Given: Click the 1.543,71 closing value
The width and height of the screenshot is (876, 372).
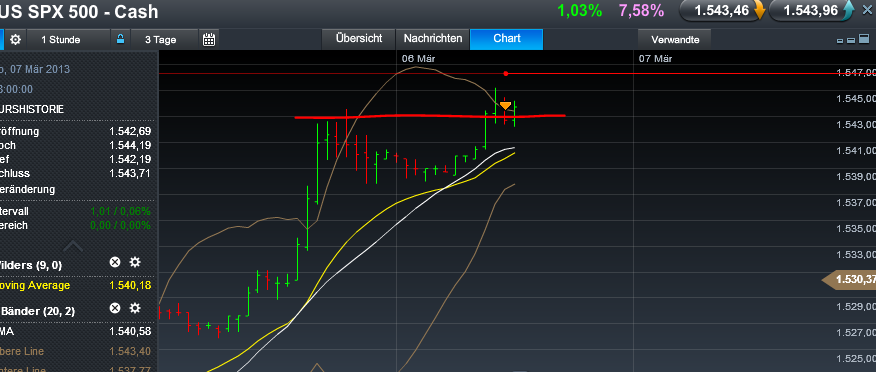Looking at the screenshot, I should tap(130, 173).
